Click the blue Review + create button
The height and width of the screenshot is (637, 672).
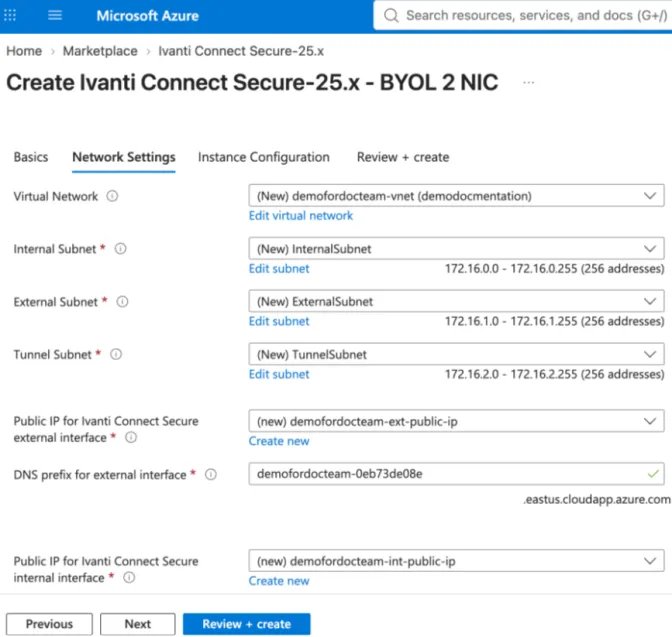point(246,624)
